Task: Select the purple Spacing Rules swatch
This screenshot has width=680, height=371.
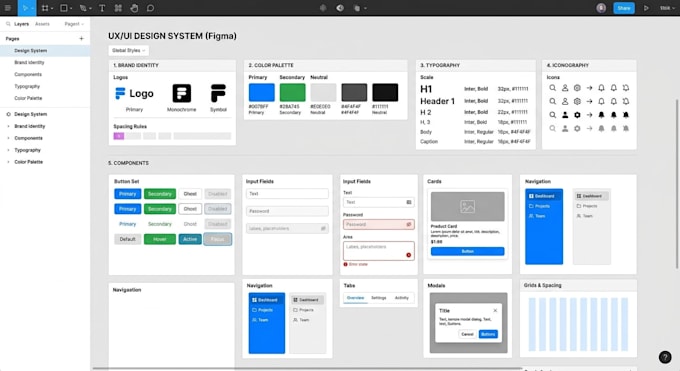Action: (x=119, y=136)
